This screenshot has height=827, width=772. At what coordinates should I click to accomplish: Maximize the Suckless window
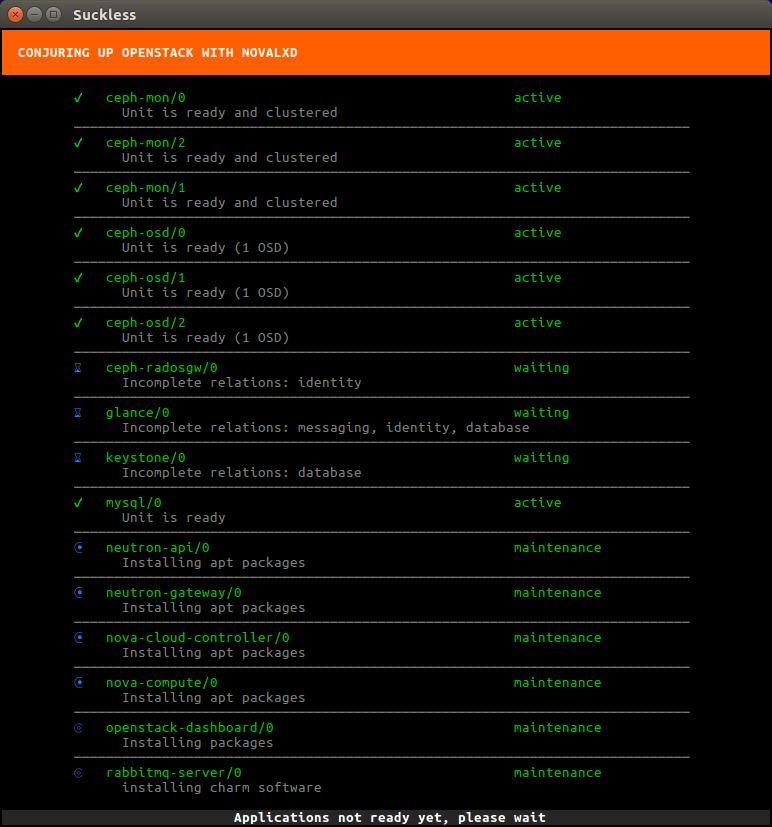(x=52, y=15)
